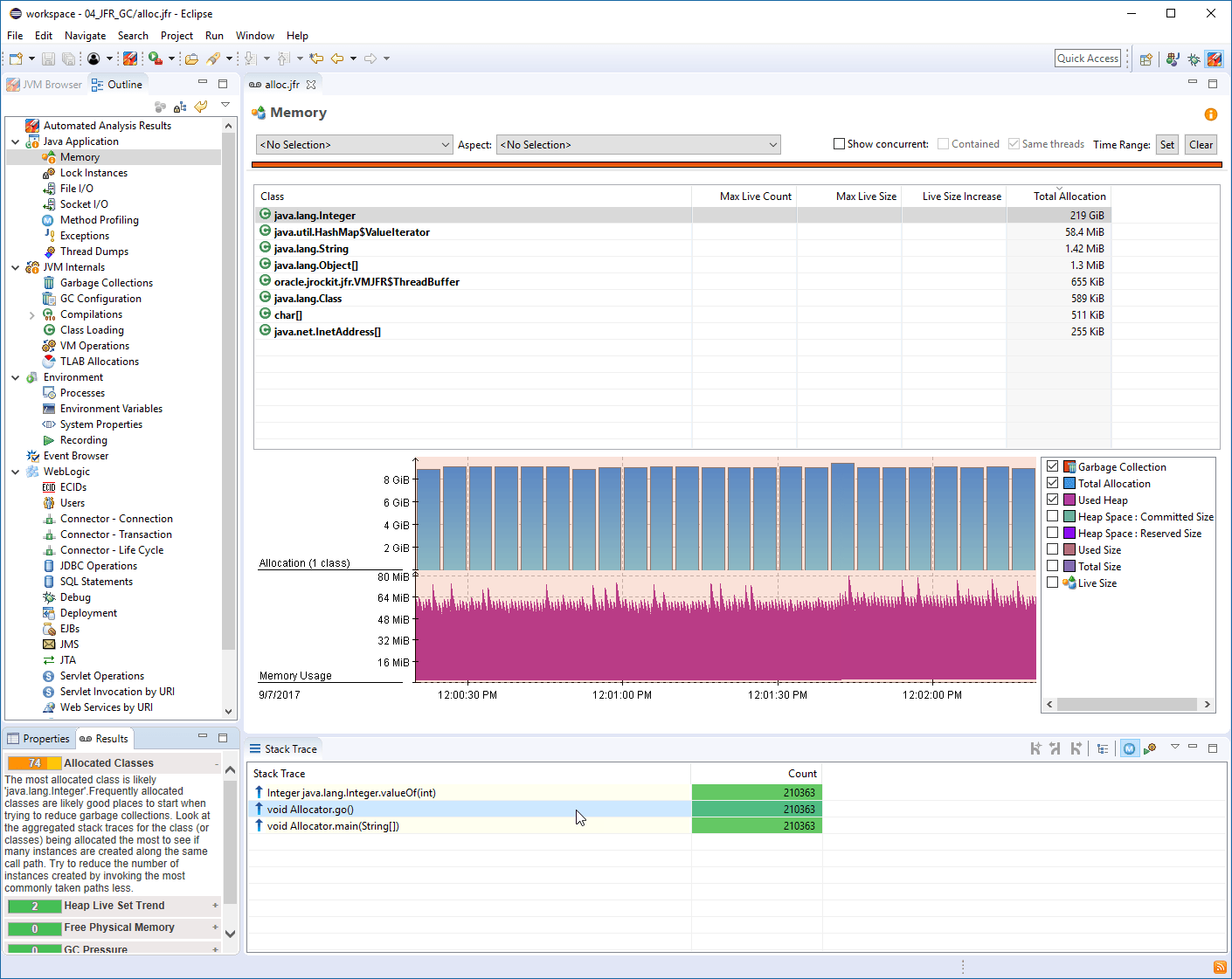Toggle the Show concurrent checkbox

coord(840,144)
